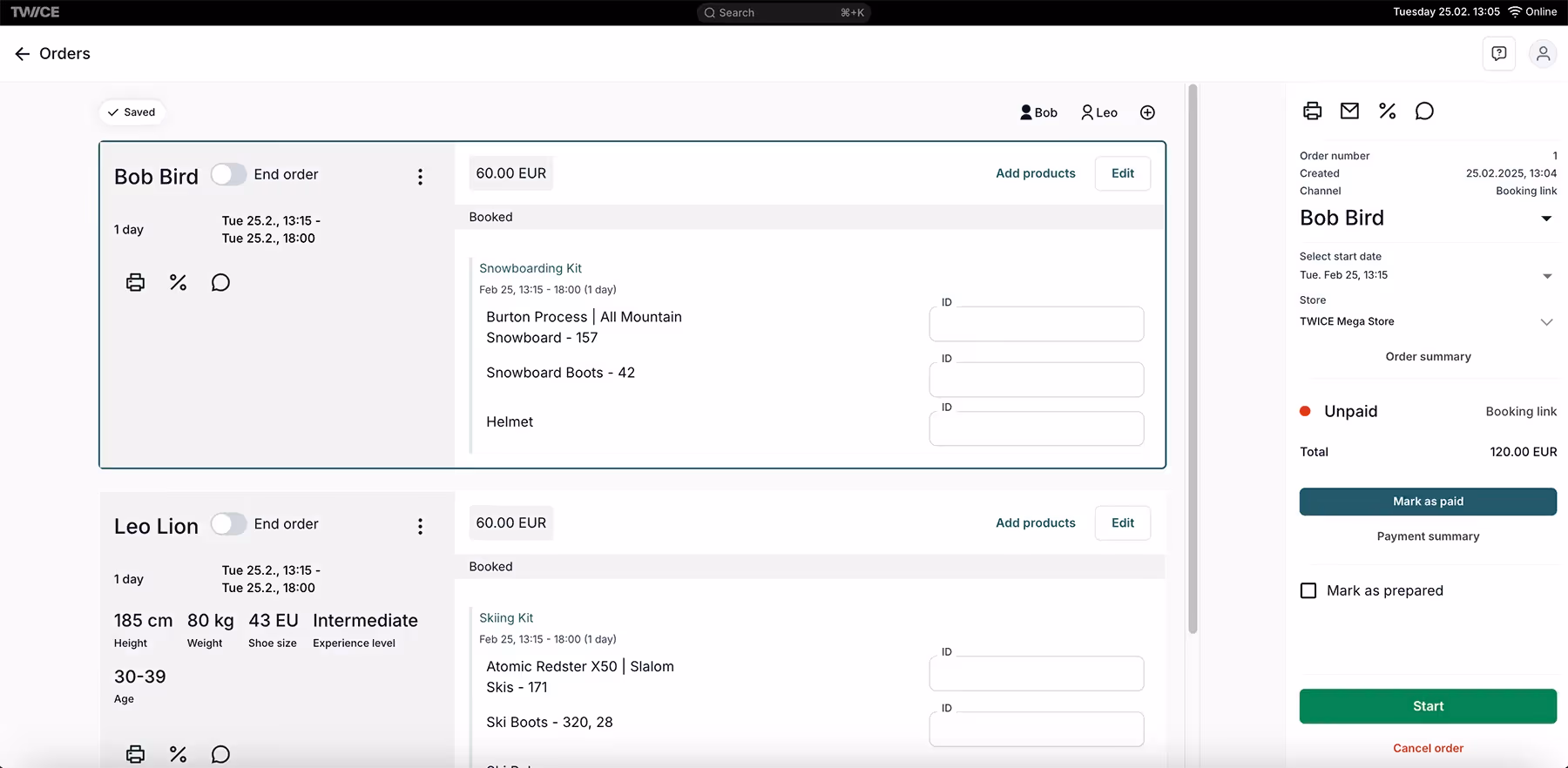Screen dimensions: 1568x768
Task: Click Leo Lion's Intermediate experience level
Action: [365, 621]
